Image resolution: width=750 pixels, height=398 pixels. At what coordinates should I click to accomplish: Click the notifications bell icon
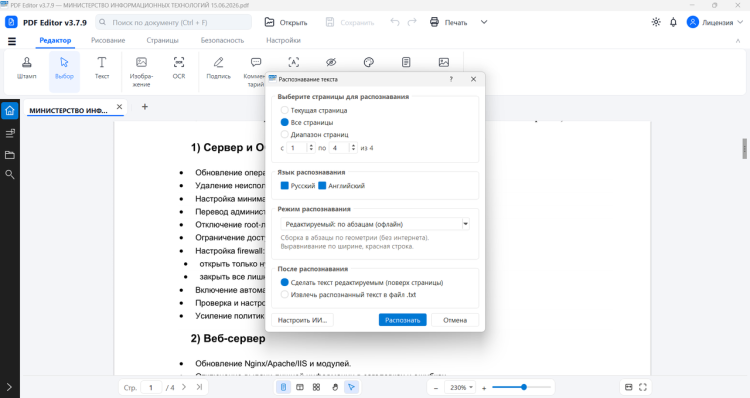click(673, 22)
